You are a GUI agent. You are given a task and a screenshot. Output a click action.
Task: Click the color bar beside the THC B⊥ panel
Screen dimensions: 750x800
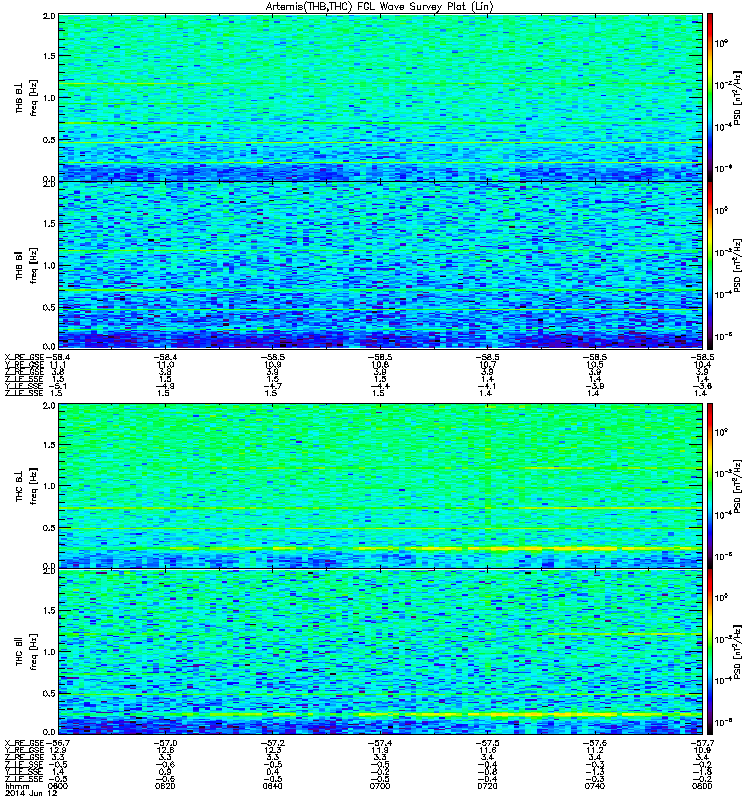click(710, 486)
